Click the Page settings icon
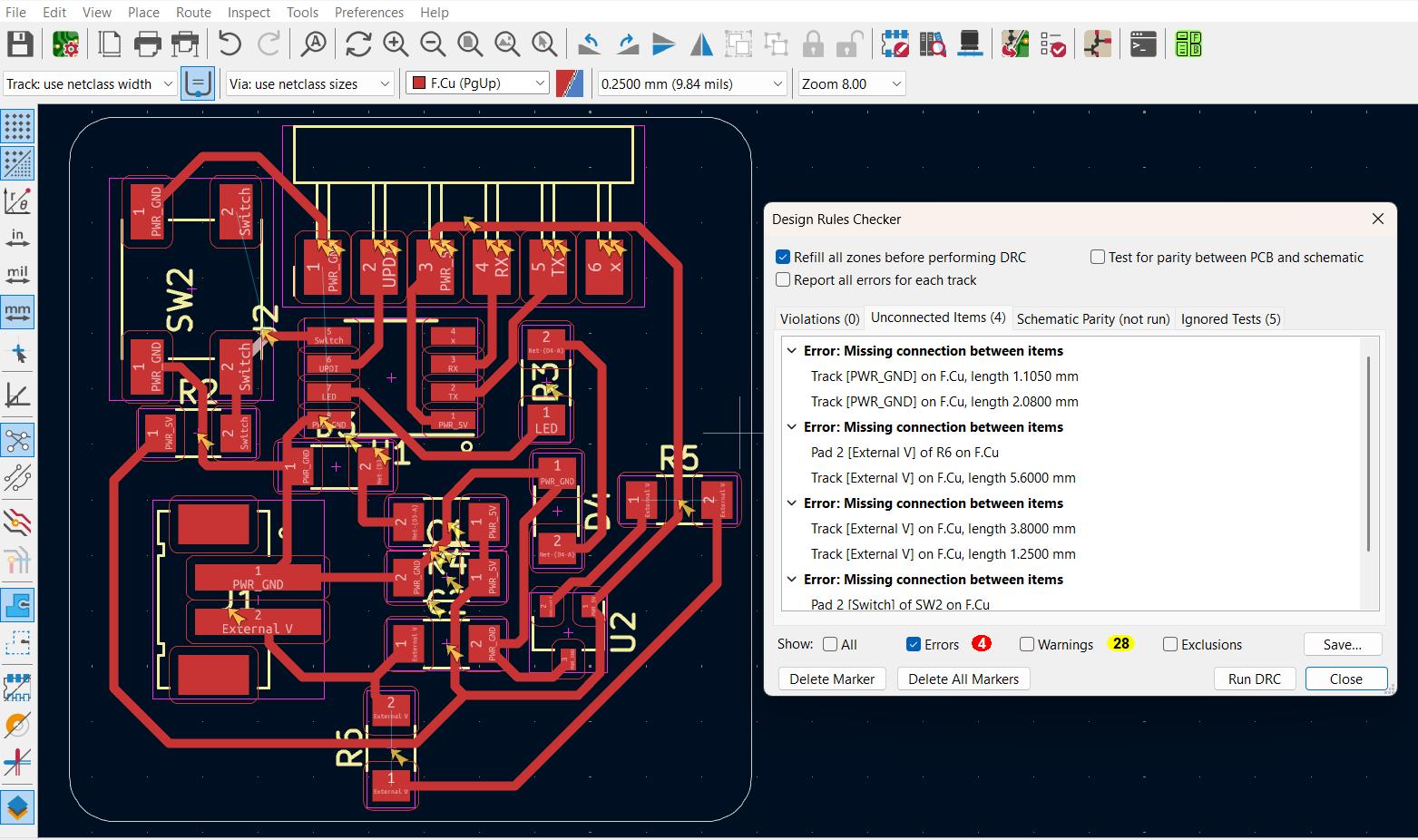1418x840 pixels. (110, 44)
